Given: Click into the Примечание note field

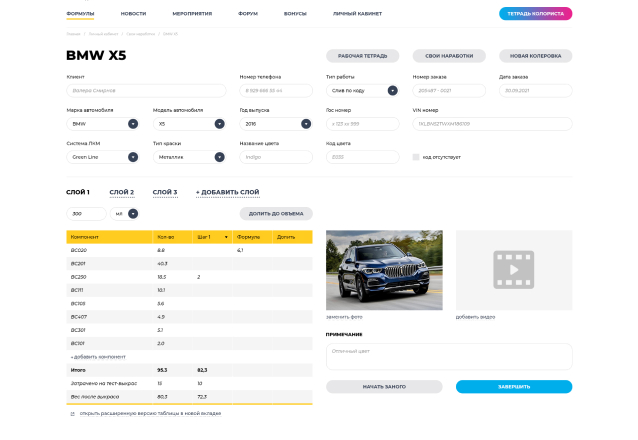Looking at the screenshot, I should 448,357.
